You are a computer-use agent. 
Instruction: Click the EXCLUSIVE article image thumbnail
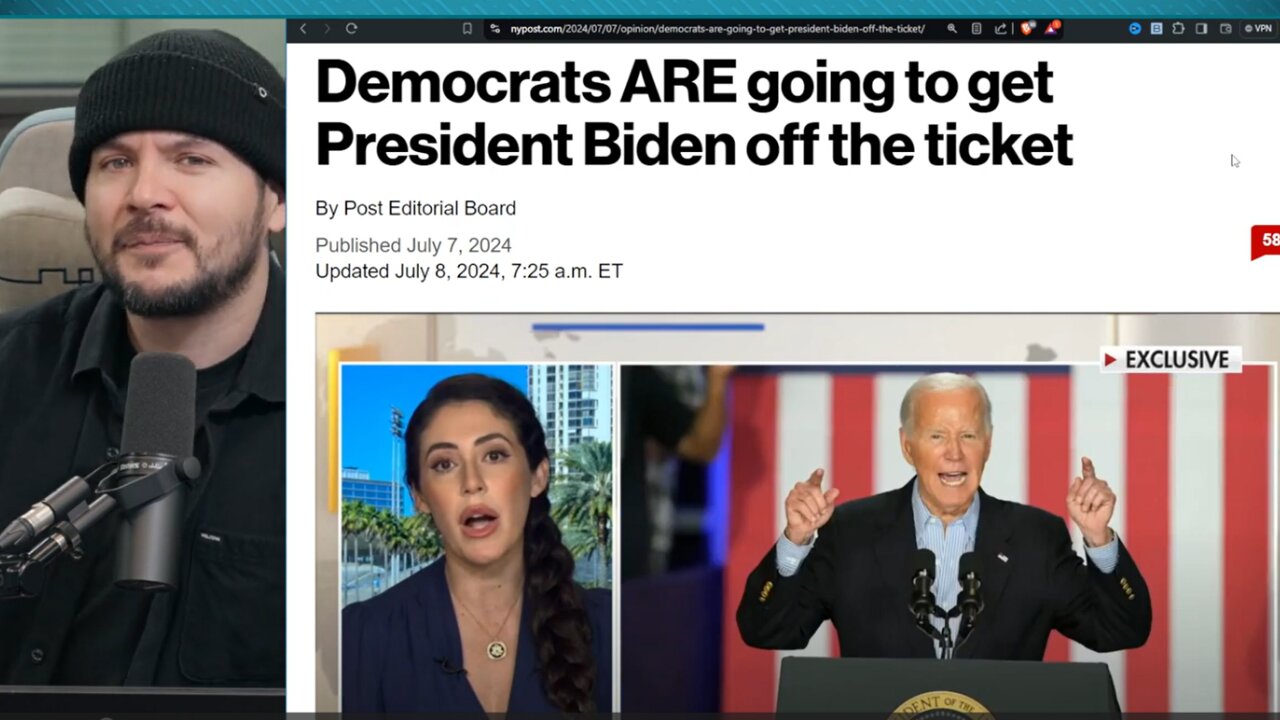coord(797,513)
